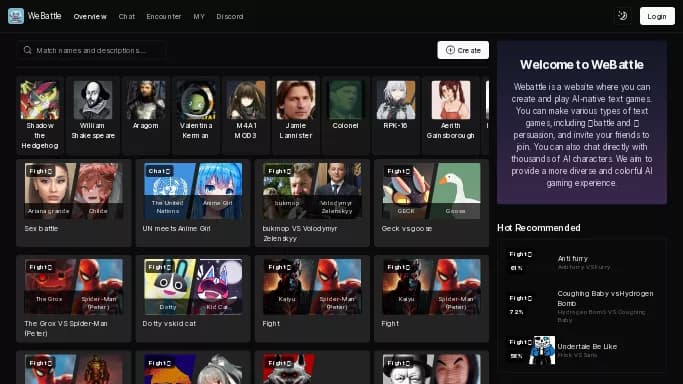
Task: Click the Login button
Action: click(657, 16)
